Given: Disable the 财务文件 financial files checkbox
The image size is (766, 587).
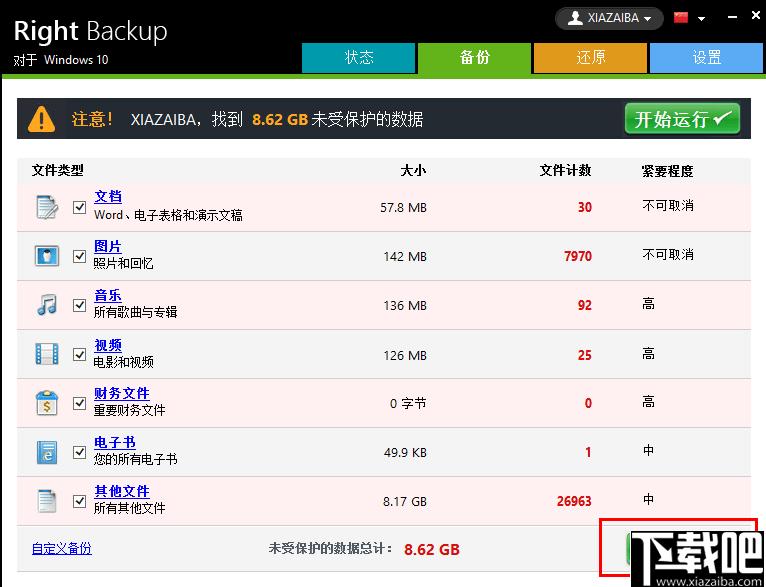Looking at the screenshot, I should [79, 403].
